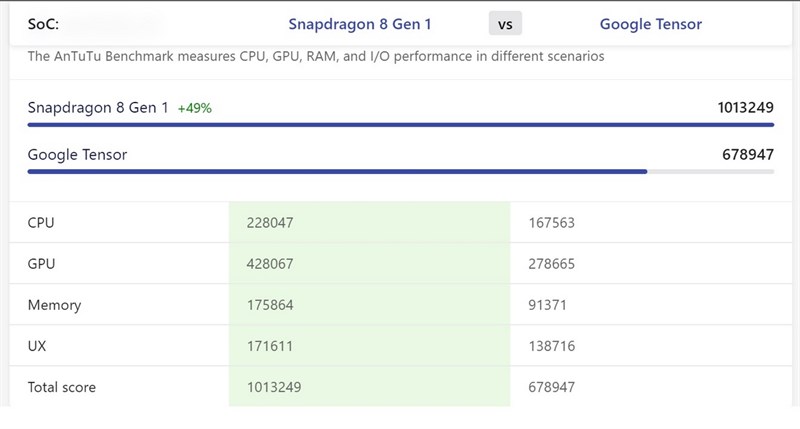The image size is (800, 429).
Task: Click the AnTuTu Benchmark description text
Action: 315,57
